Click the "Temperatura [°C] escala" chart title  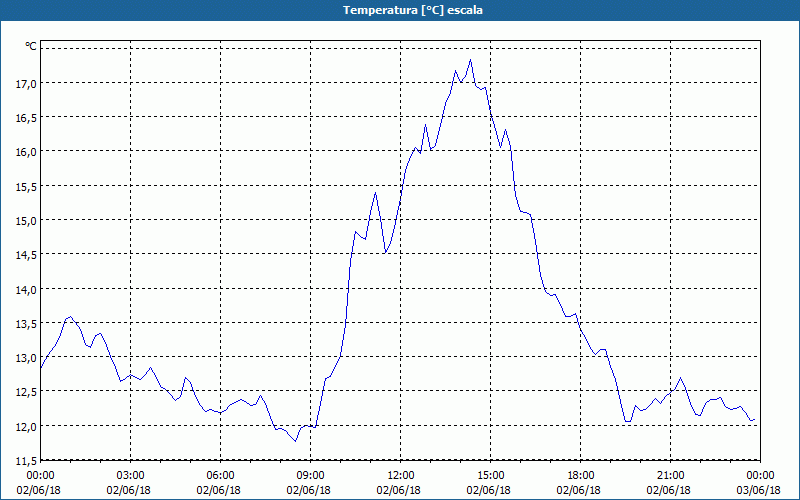413,10
